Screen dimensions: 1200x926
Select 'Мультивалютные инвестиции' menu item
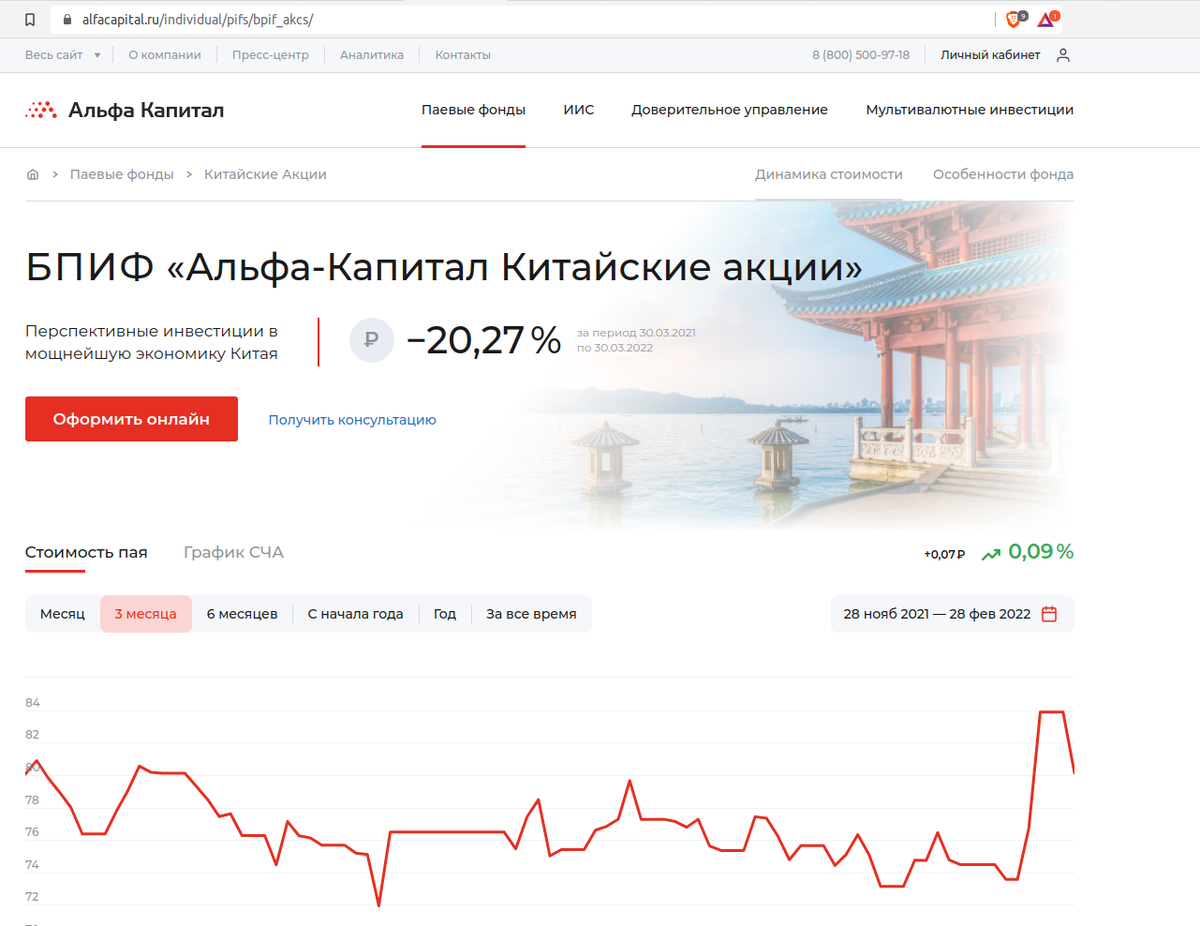[x=970, y=110]
